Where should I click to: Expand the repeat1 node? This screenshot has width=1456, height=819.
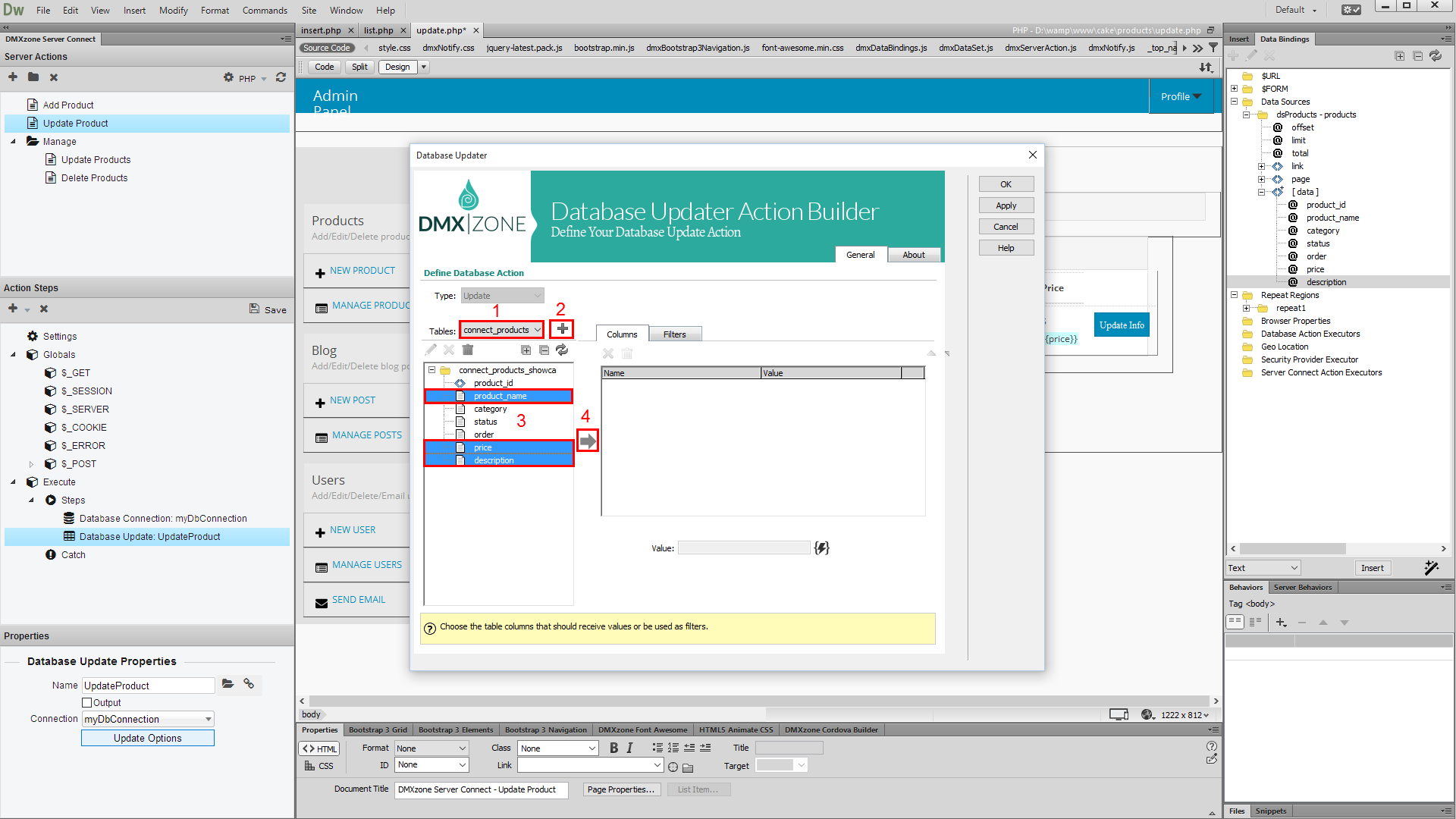1246,308
